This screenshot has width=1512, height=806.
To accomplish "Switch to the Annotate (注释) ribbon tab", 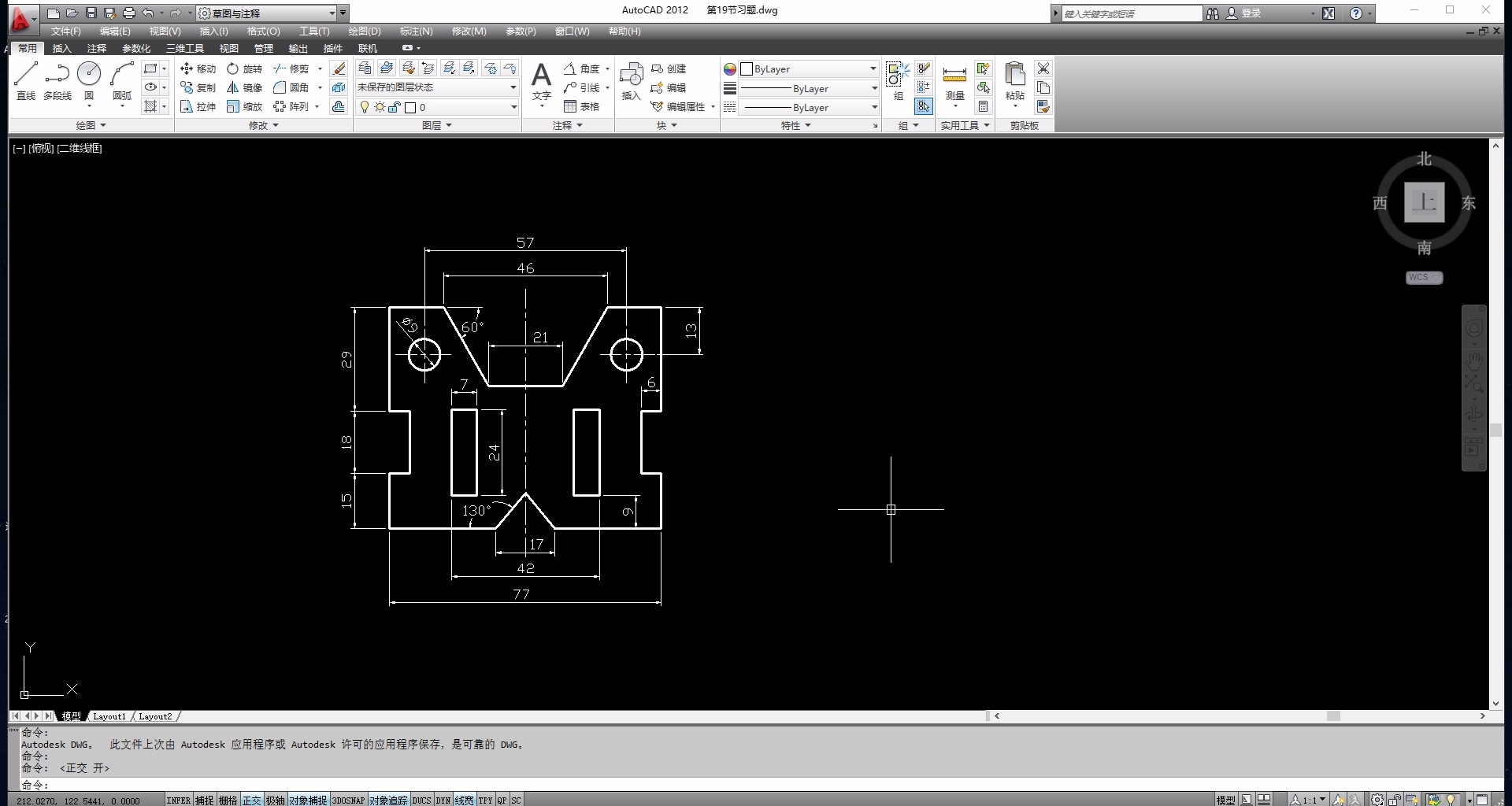I will (96, 49).
